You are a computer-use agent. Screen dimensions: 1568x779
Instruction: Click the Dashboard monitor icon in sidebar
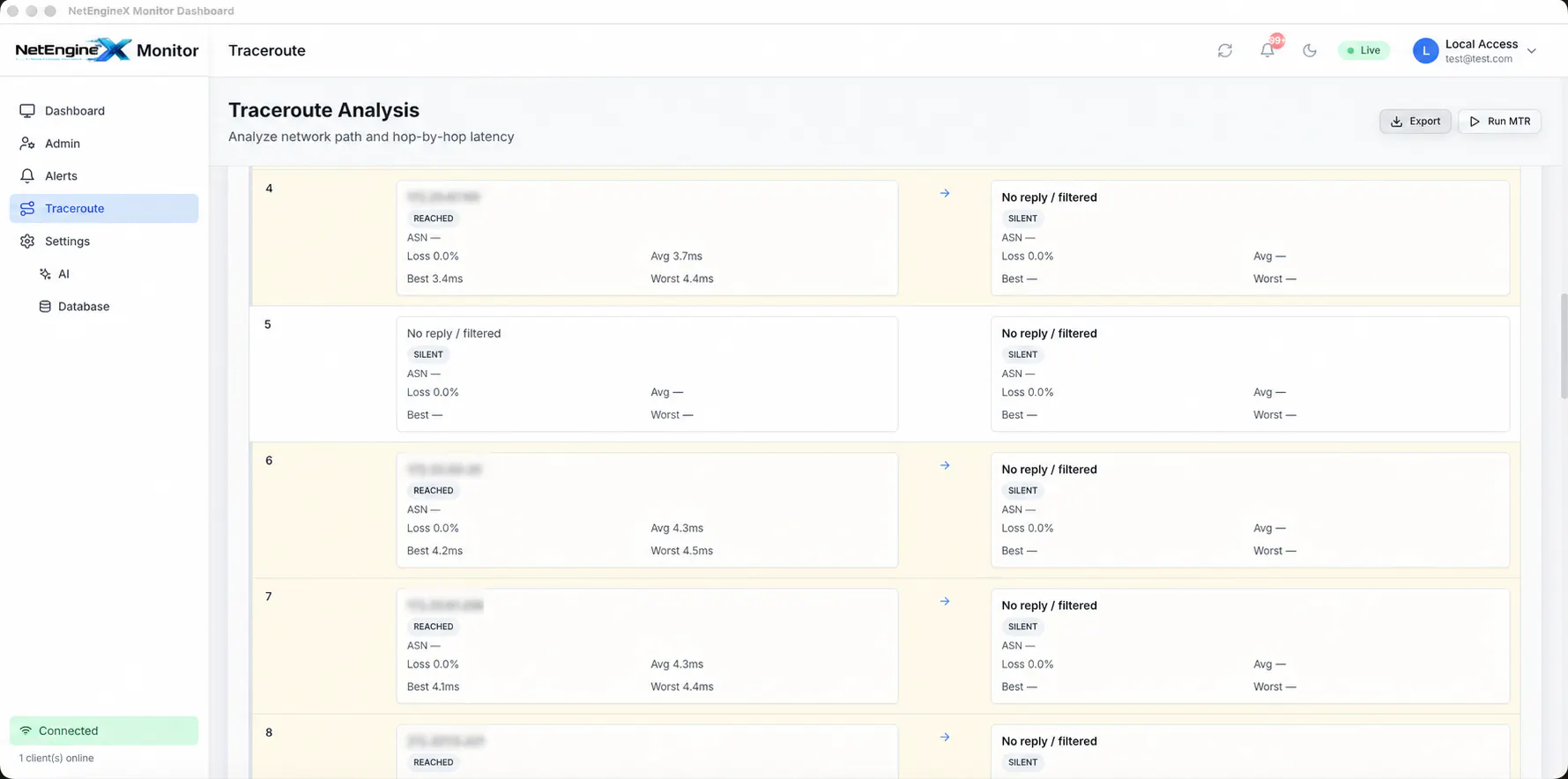click(27, 111)
